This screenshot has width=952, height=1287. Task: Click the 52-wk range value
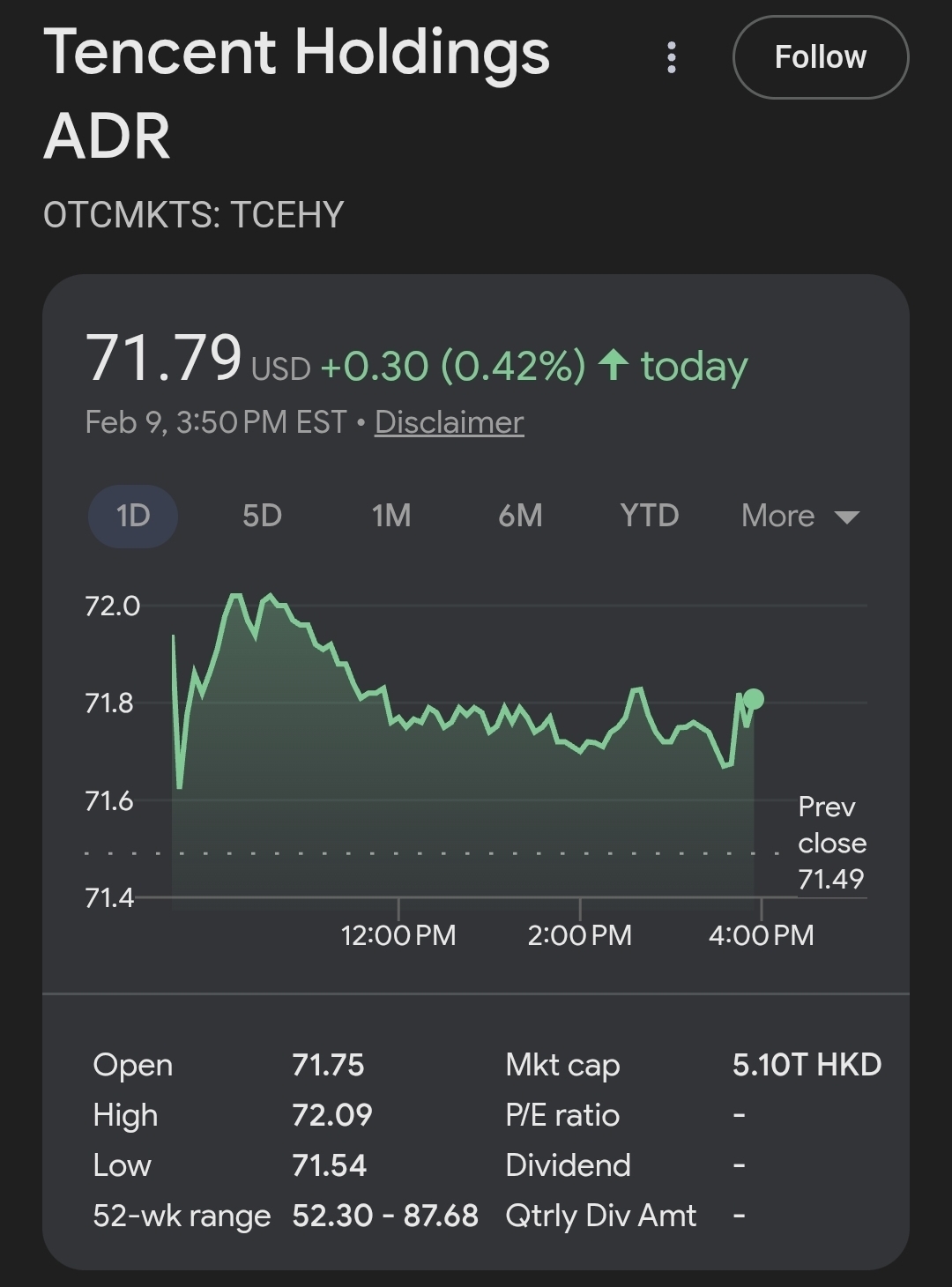click(x=385, y=1216)
